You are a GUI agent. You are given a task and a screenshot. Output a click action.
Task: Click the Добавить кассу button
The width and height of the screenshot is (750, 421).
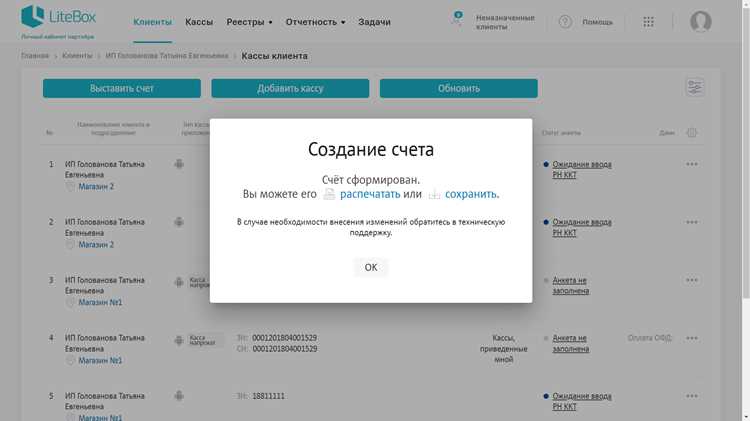point(290,89)
